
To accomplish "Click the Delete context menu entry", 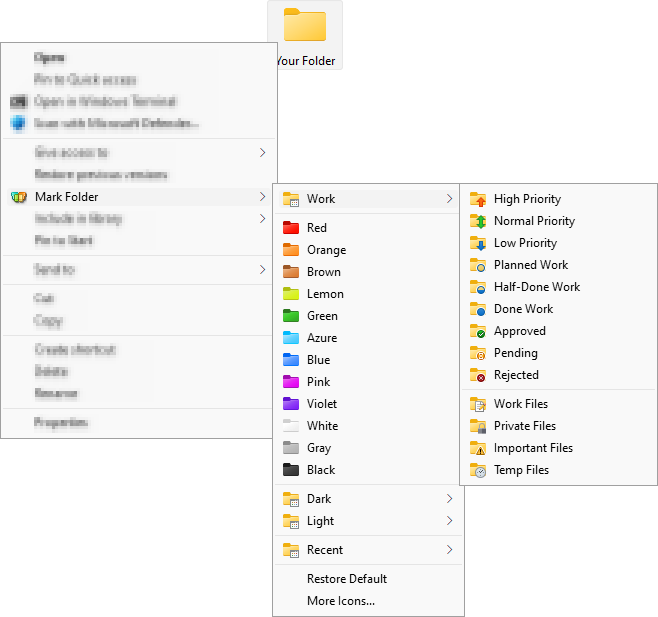I will coord(138,371).
